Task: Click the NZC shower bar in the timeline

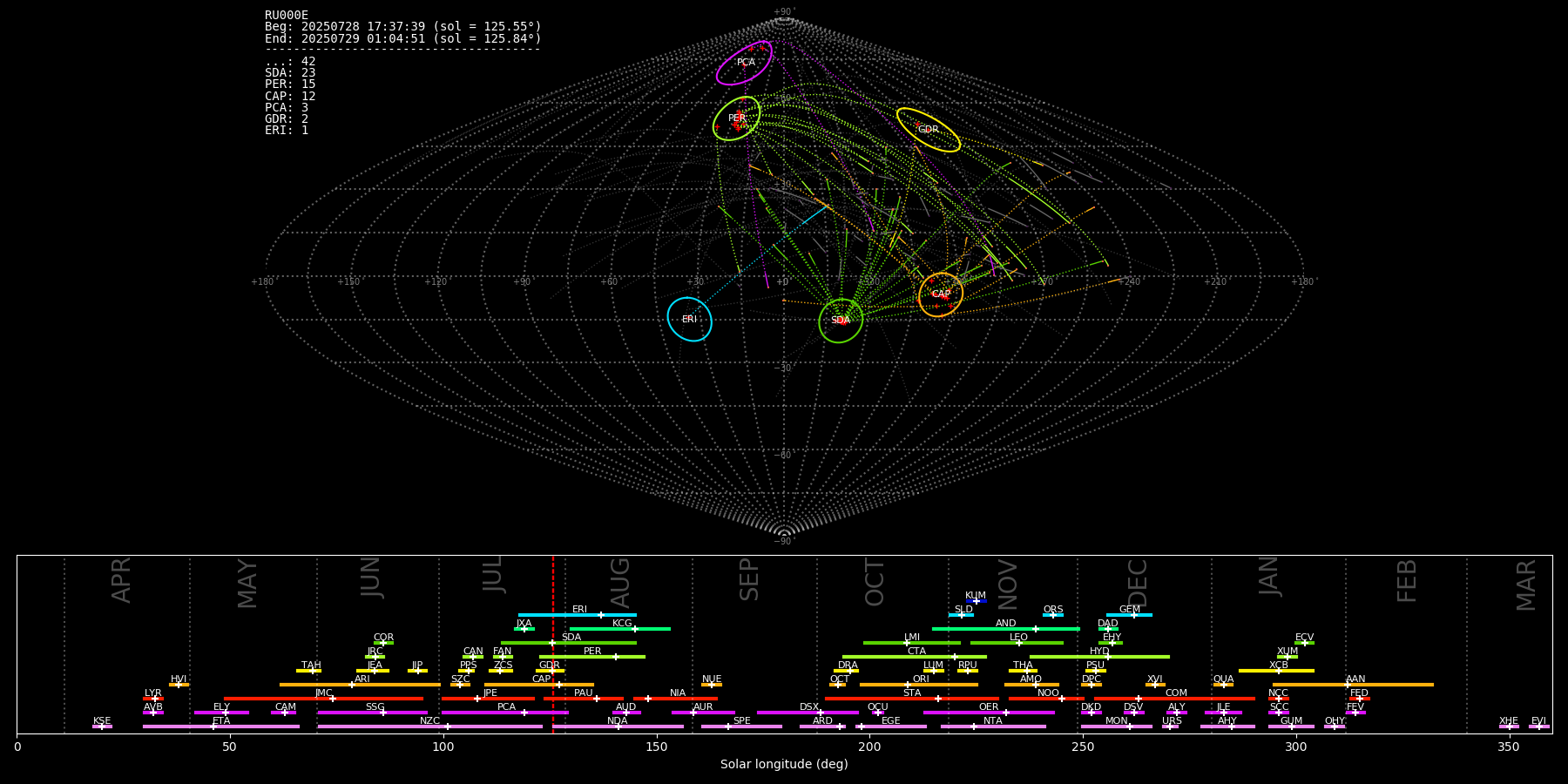Action: pyautogui.click(x=430, y=727)
